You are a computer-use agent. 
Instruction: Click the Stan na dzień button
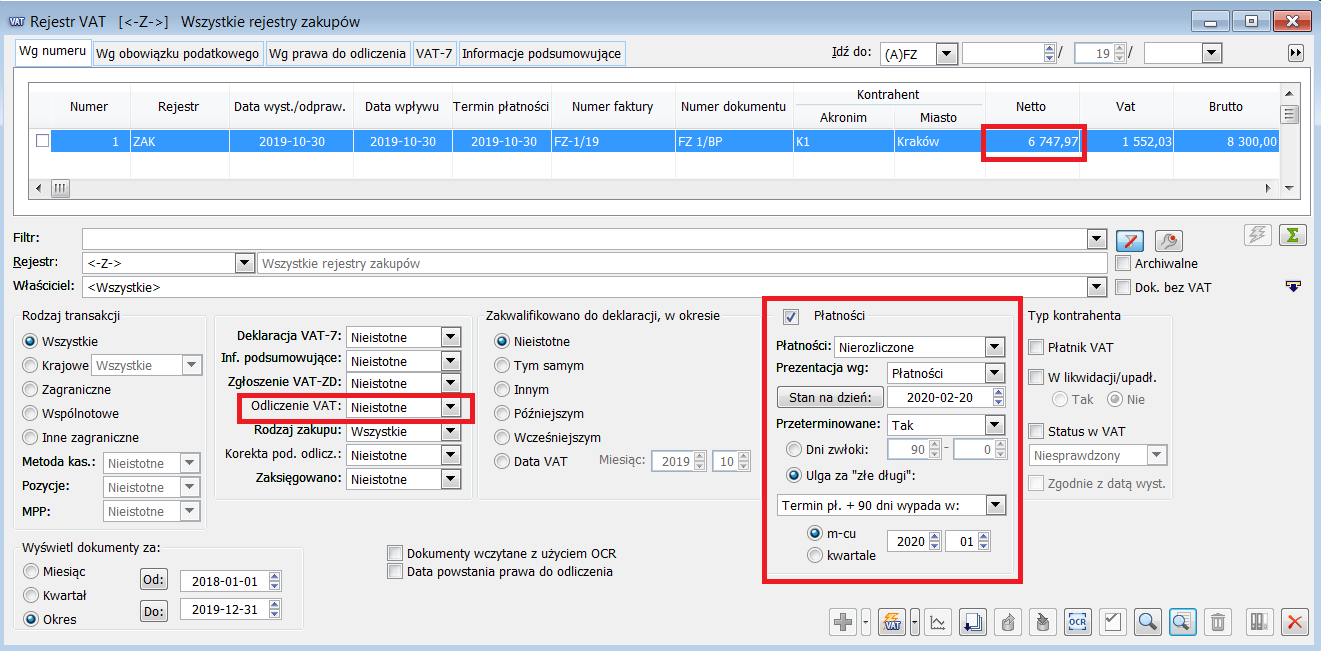click(x=830, y=398)
